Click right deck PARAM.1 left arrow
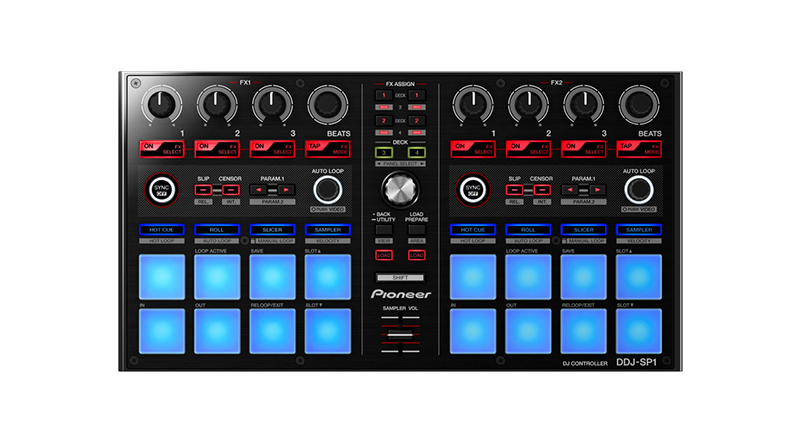This screenshot has height=443, width=800. [570, 190]
